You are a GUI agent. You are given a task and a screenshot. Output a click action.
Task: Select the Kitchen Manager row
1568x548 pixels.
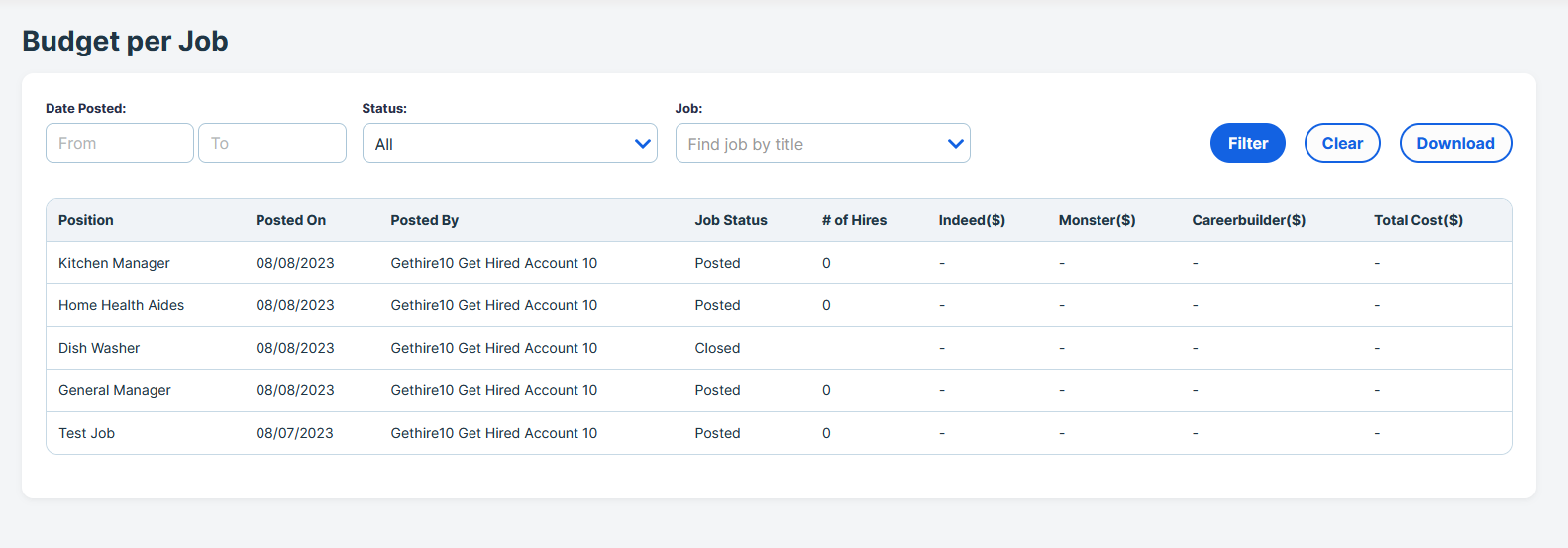click(779, 263)
